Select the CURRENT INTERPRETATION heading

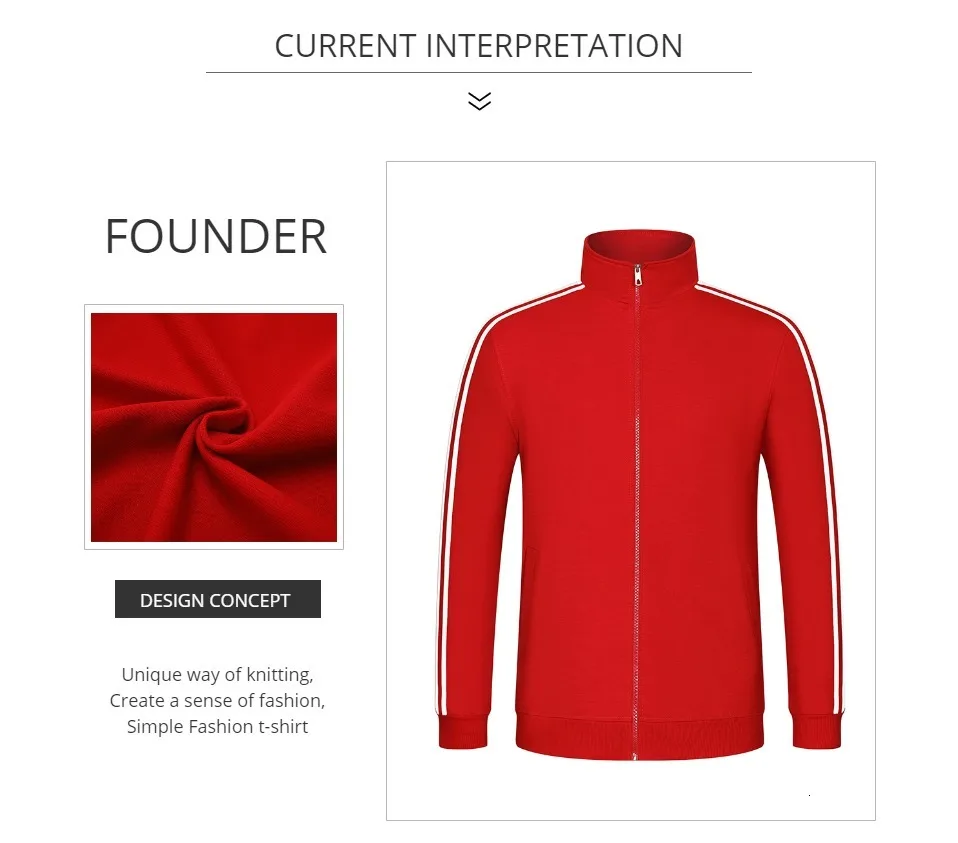(x=478, y=46)
